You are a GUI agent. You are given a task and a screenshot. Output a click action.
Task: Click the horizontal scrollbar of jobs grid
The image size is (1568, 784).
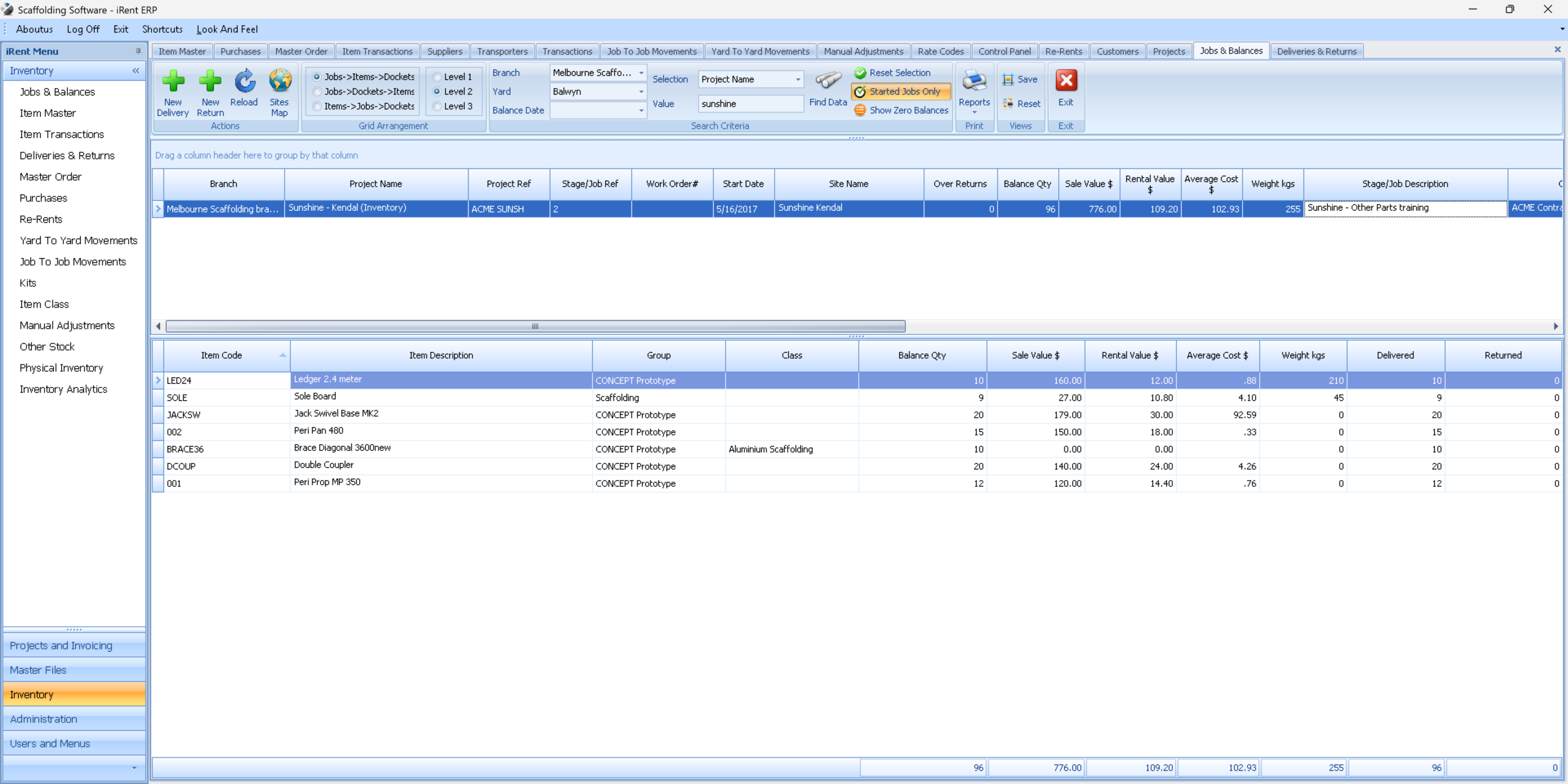[x=535, y=326]
